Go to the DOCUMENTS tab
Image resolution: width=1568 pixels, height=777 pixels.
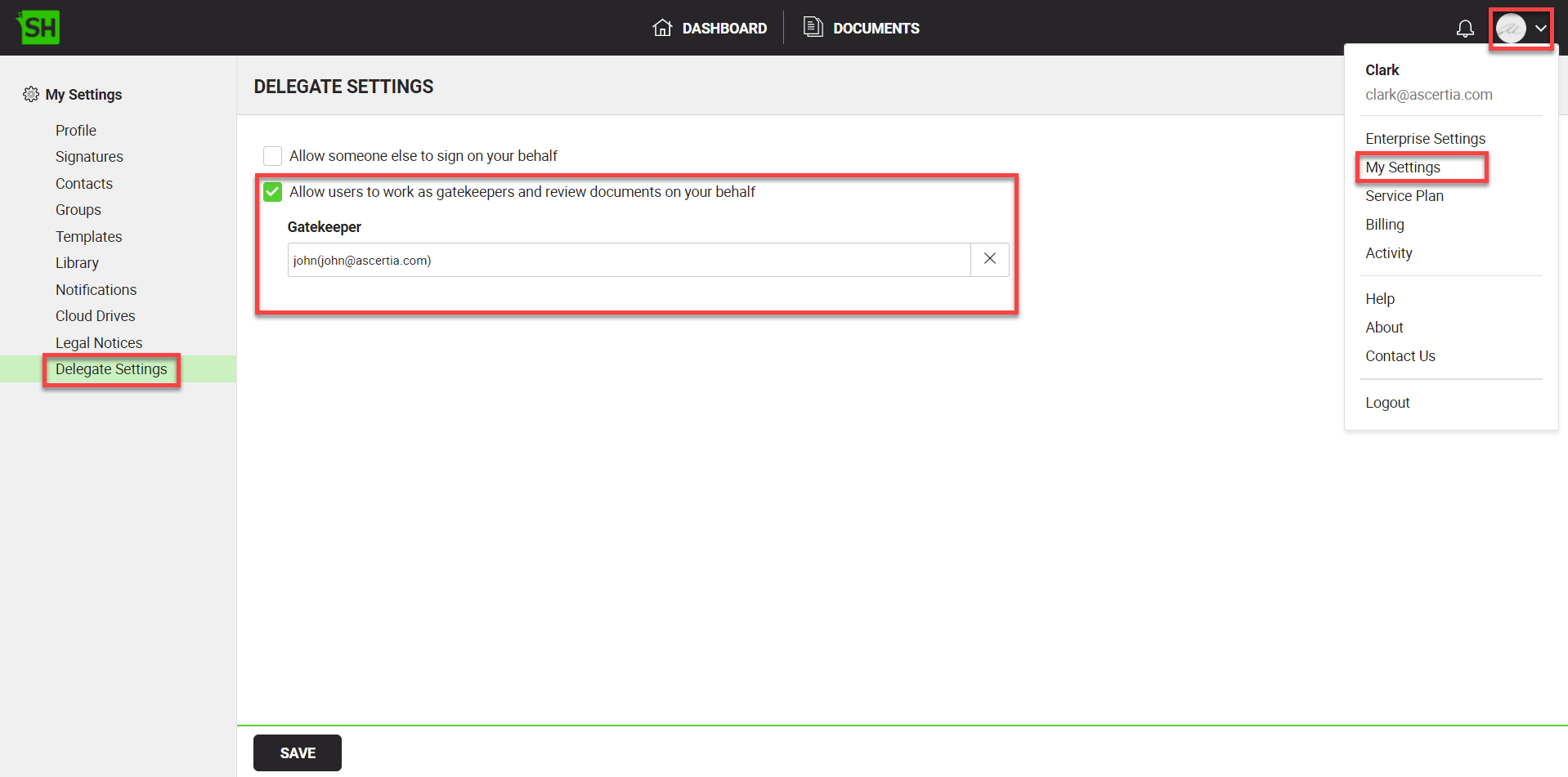(x=876, y=29)
